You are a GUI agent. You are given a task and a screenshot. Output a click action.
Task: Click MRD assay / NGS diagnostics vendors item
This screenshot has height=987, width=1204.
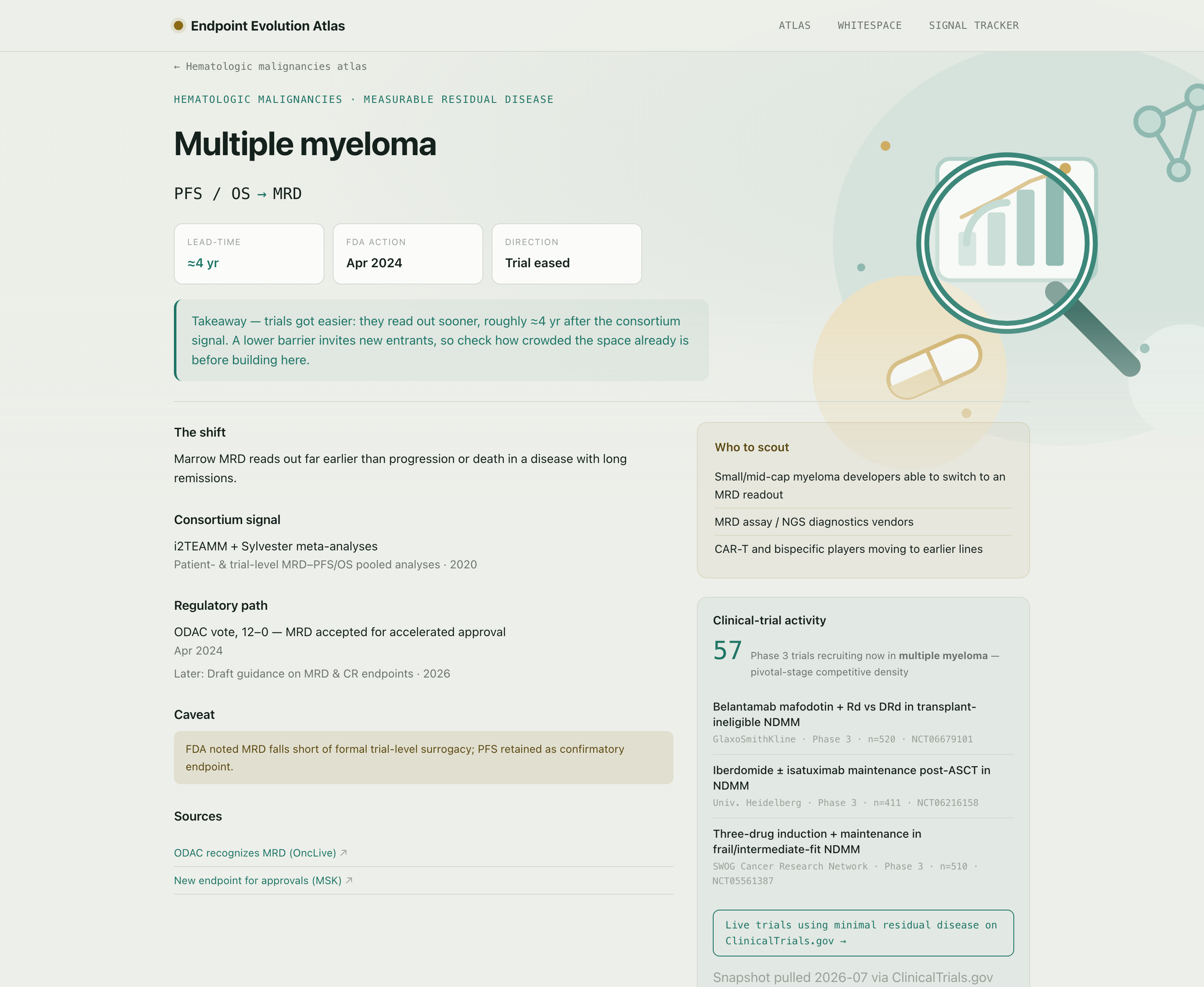(814, 522)
